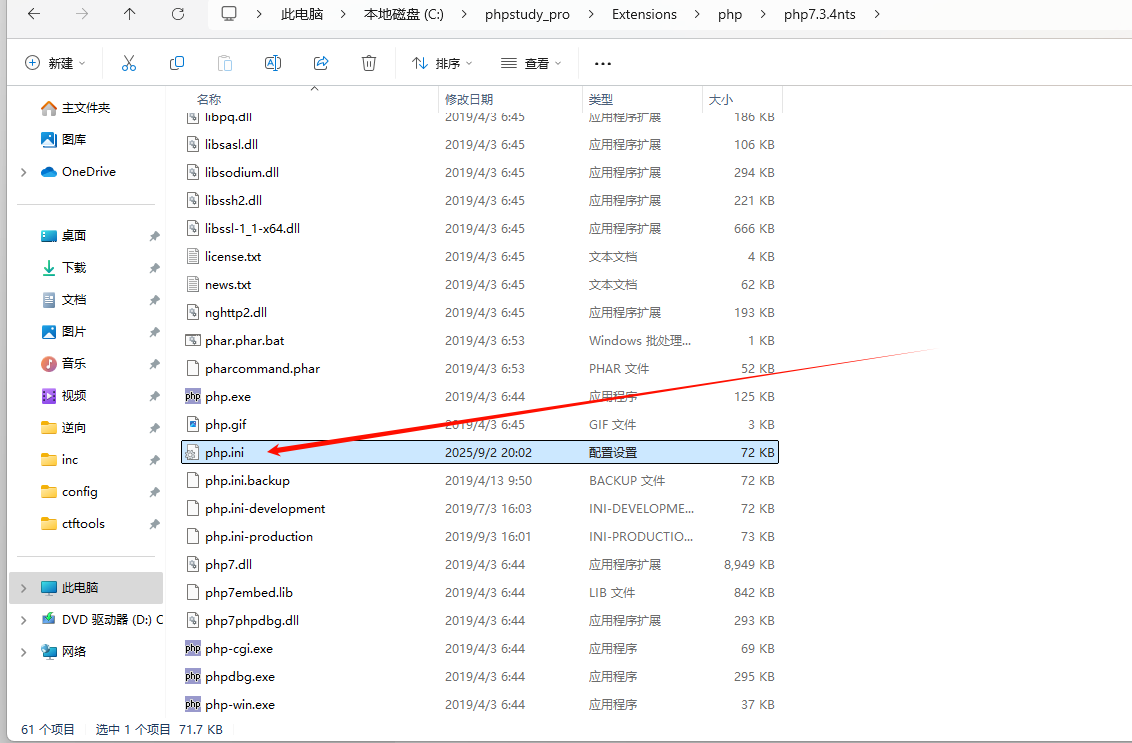
Task: Refresh the current folder view
Action: point(178,14)
